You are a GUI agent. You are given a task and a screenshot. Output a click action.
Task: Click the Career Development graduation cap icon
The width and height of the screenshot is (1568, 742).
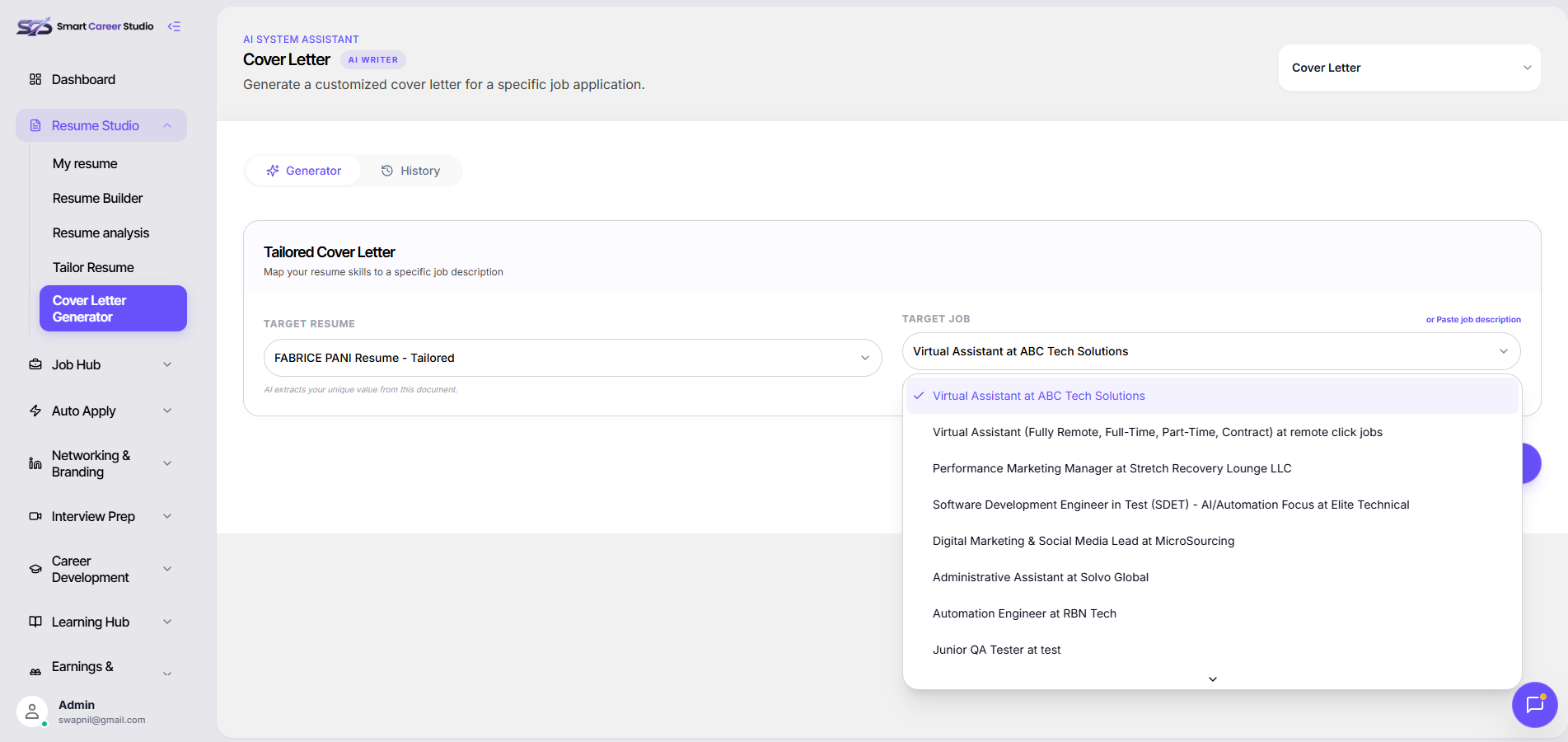35,569
